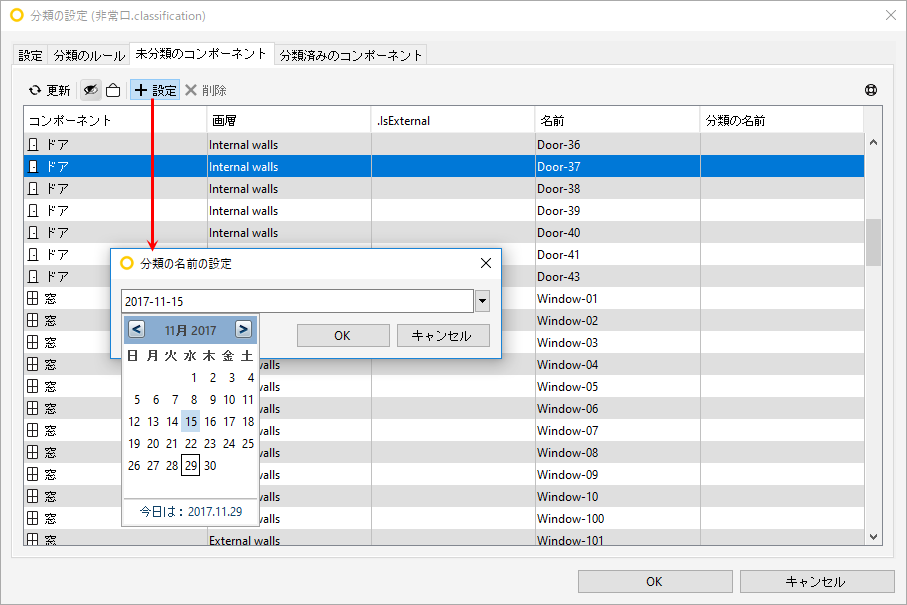Image resolution: width=907 pixels, height=605 pixels.
Task: Go to the next month in the calendar
Action: [244, 330]
